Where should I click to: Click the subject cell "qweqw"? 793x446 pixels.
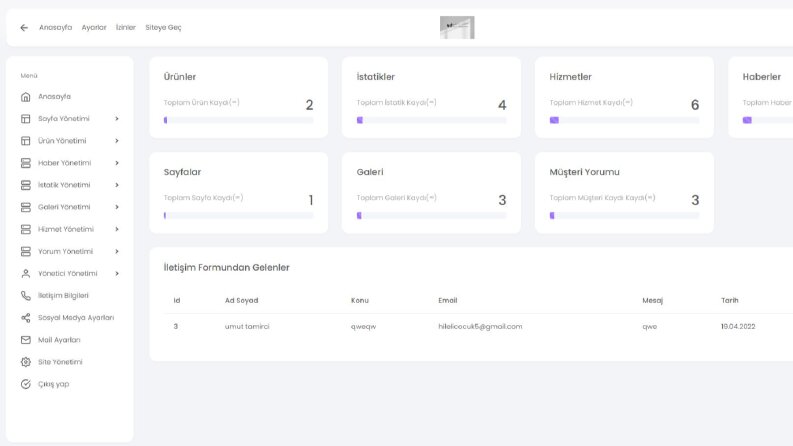(363, 327)
